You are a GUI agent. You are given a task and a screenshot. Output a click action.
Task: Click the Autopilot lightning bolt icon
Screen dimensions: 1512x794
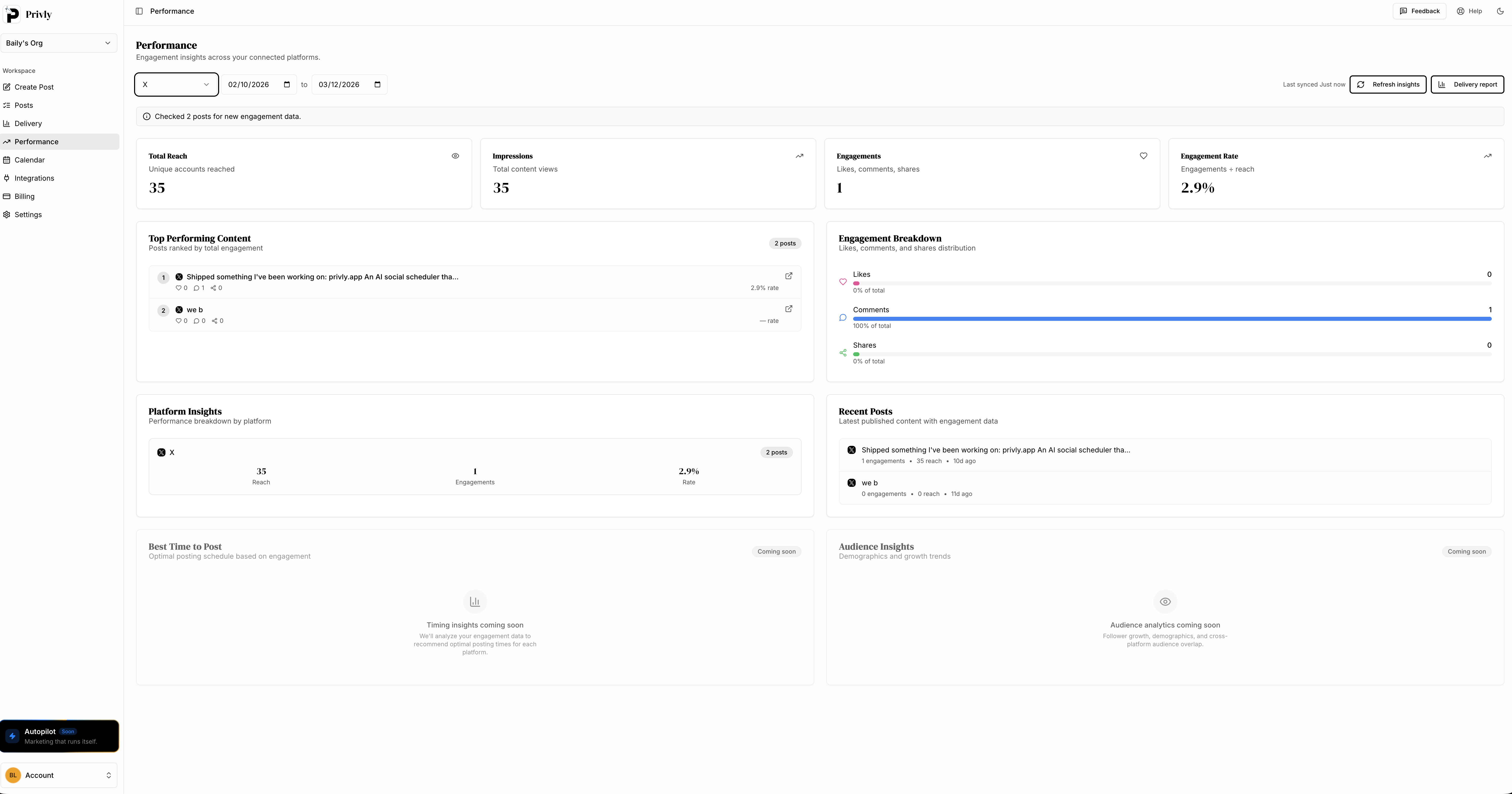[x=12, y=736]
